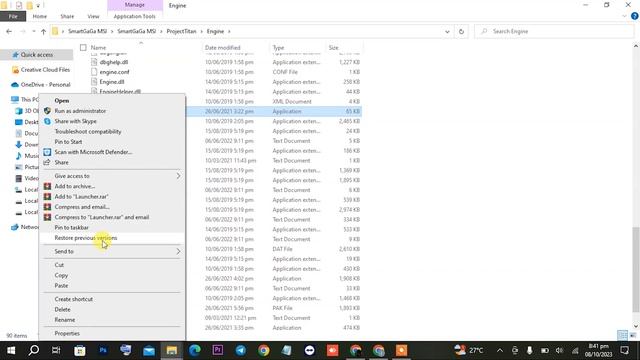Screen dimensions: 640x360
Task: Click inside the Search Engine box
Action: coord(554,31)
